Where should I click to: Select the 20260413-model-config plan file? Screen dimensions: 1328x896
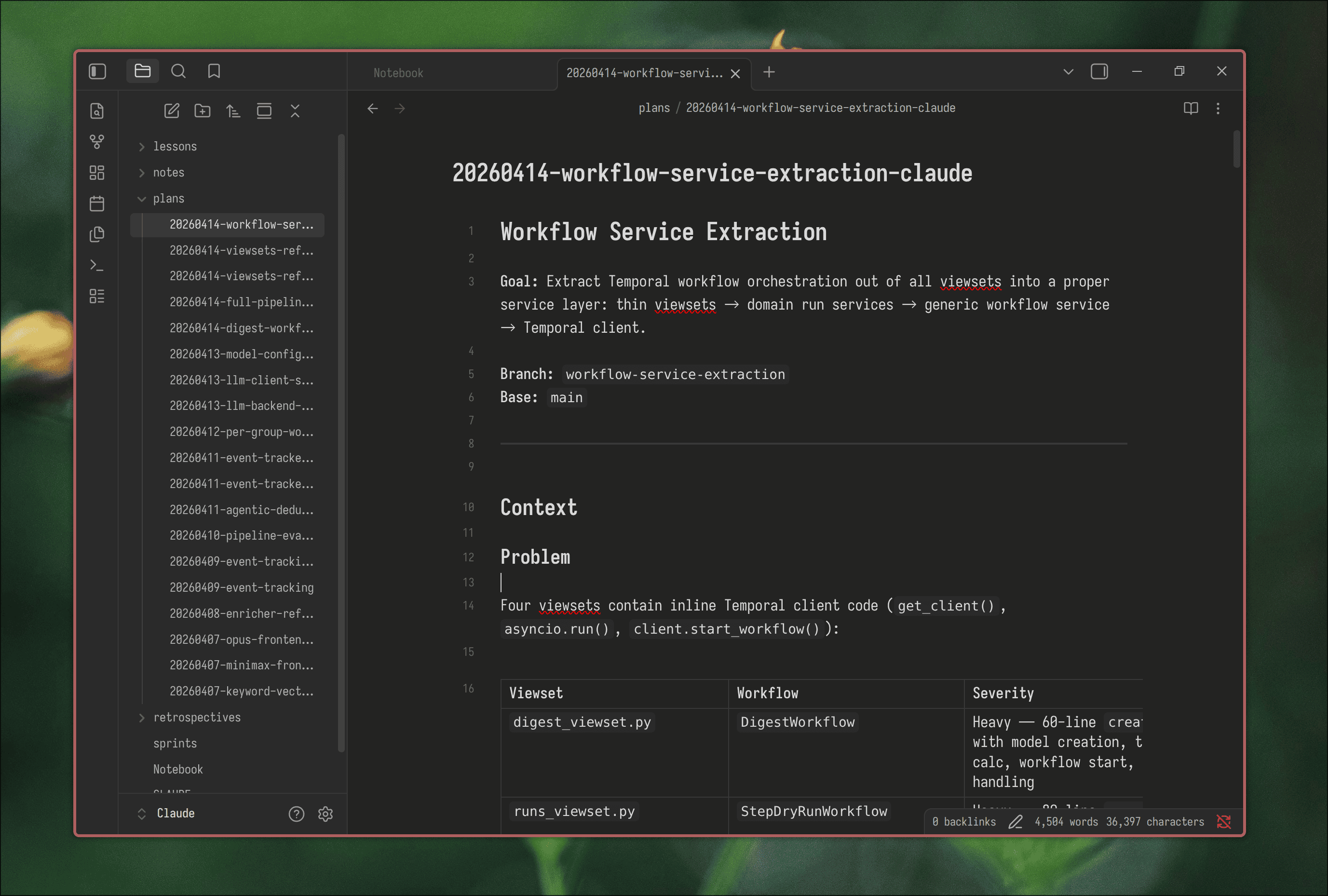coord(242,354)
